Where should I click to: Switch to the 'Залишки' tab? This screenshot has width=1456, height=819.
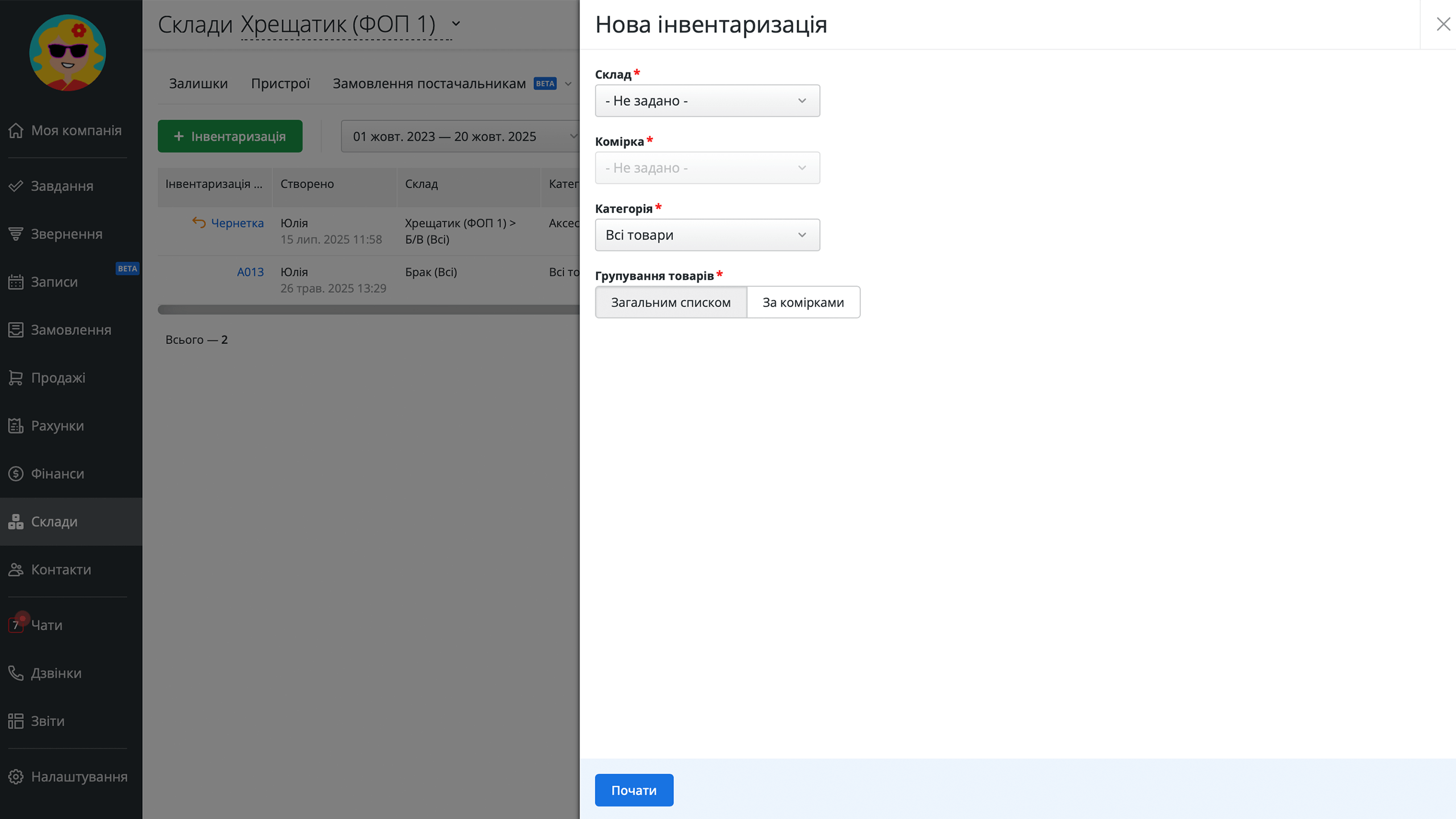tap(198, 84)
